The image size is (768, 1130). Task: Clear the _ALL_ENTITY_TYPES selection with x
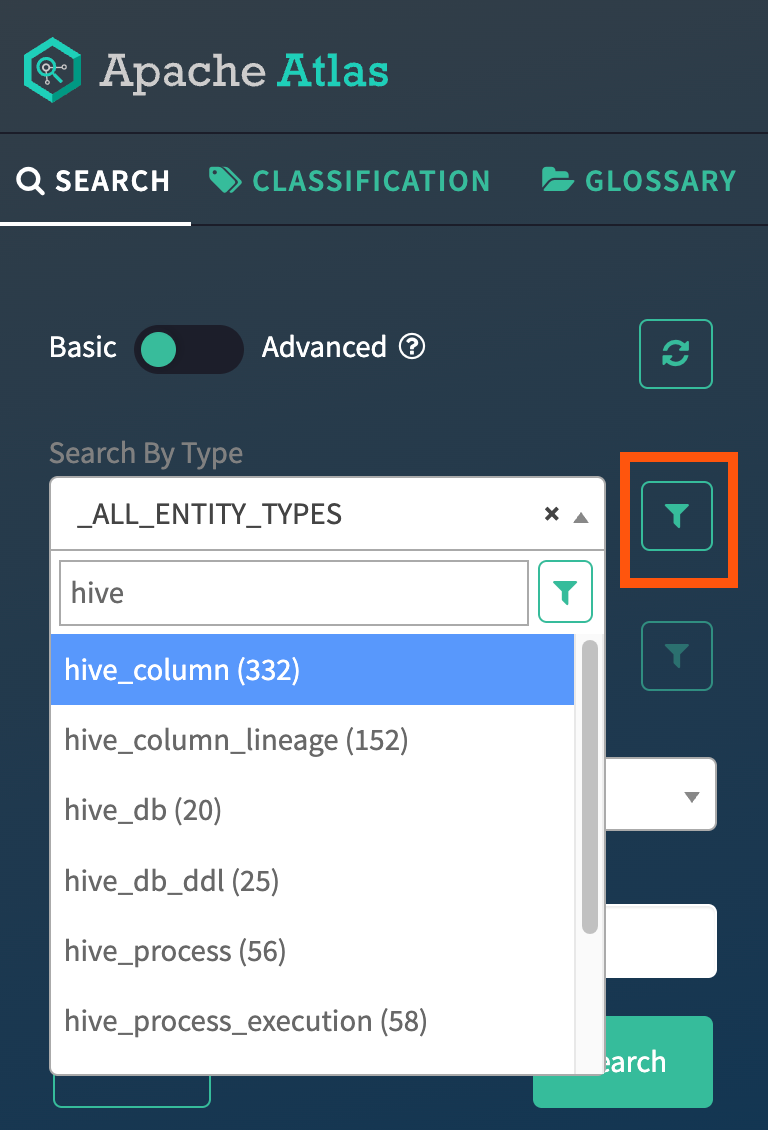point(551,514)
